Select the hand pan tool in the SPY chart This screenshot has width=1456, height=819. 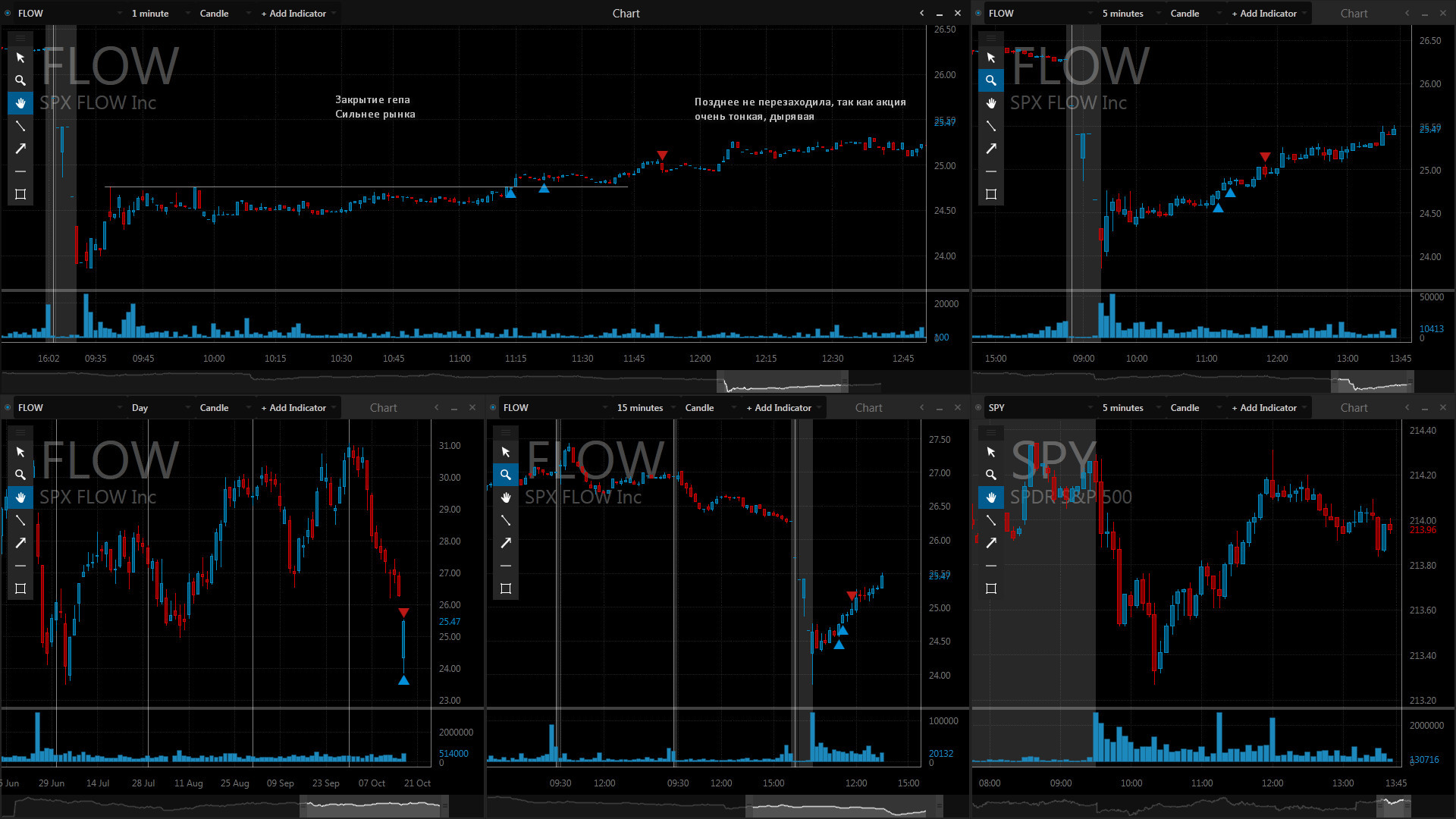click(991, 497)
